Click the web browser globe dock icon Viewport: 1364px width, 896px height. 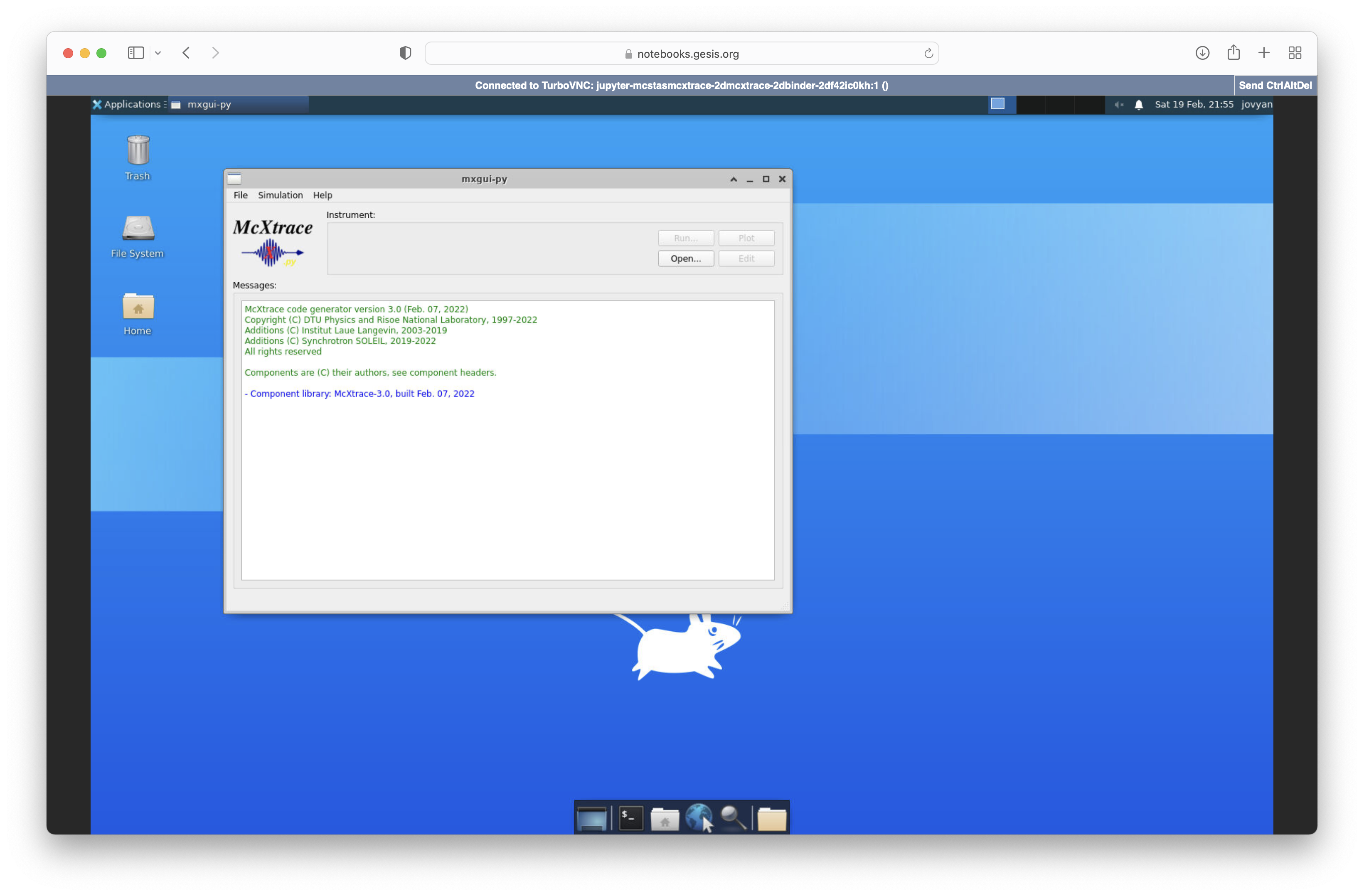coord(698,818)
